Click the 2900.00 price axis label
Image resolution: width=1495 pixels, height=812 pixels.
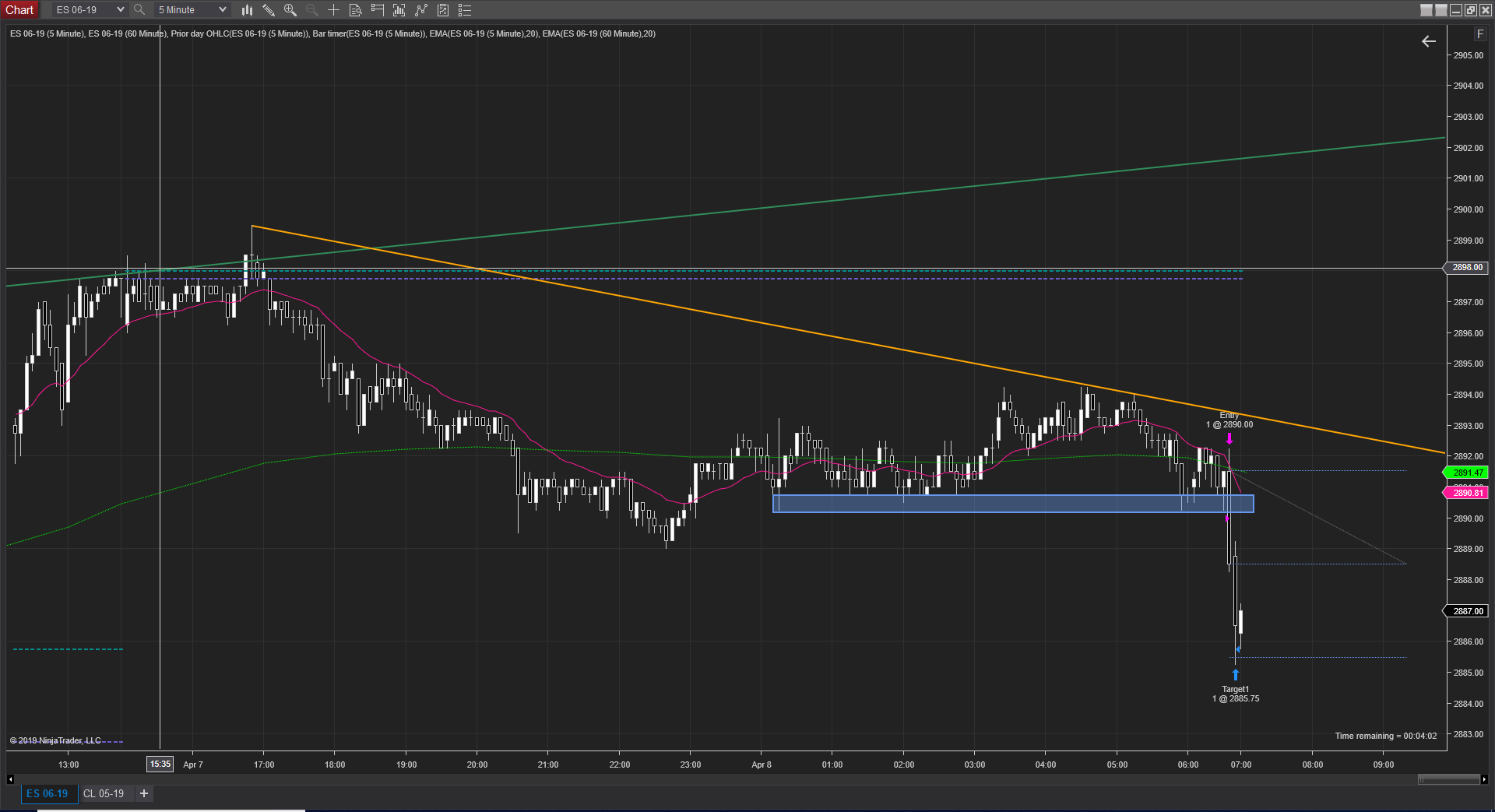[x=1469, y=209]
